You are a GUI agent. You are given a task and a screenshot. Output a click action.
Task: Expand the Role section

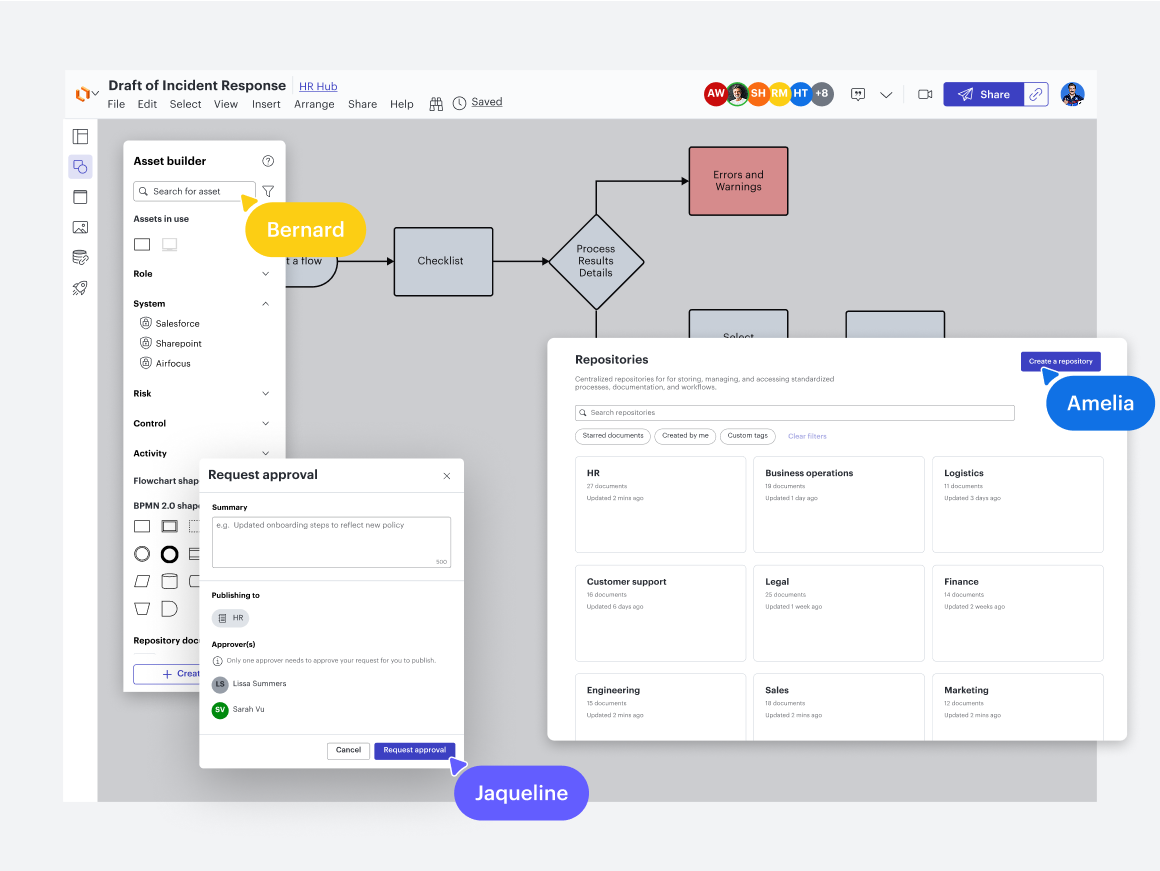(x=265, y=274)
